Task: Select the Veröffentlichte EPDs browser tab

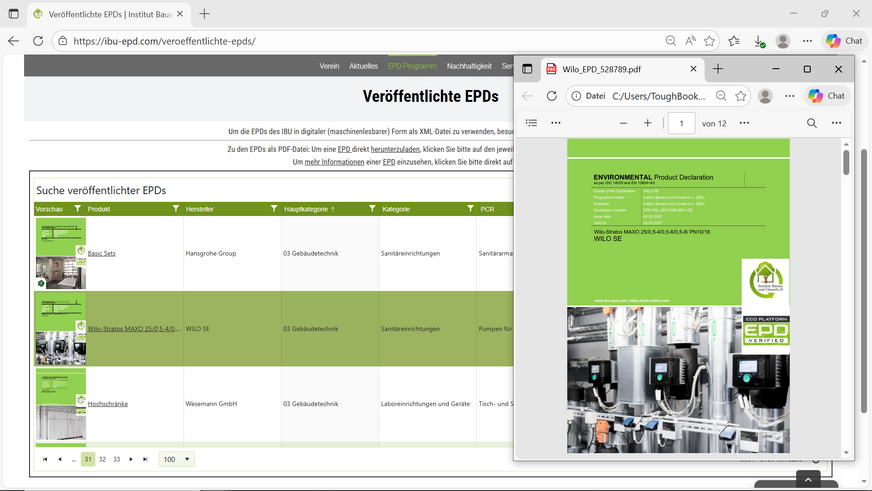Action: pyautogui.click(x=108, y=14)
